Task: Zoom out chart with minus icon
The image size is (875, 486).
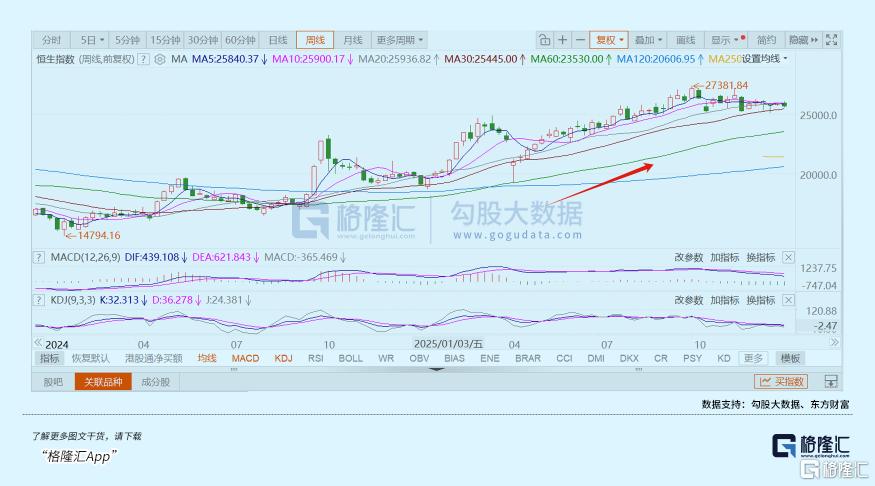Action: [x=580, y=40]
